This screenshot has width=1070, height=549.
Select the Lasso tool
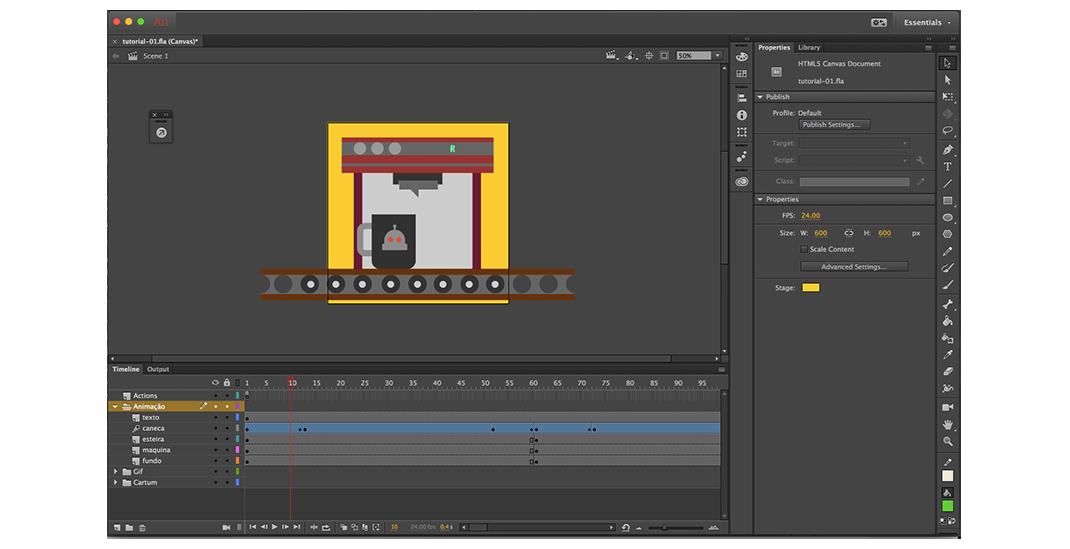(947, 130)
